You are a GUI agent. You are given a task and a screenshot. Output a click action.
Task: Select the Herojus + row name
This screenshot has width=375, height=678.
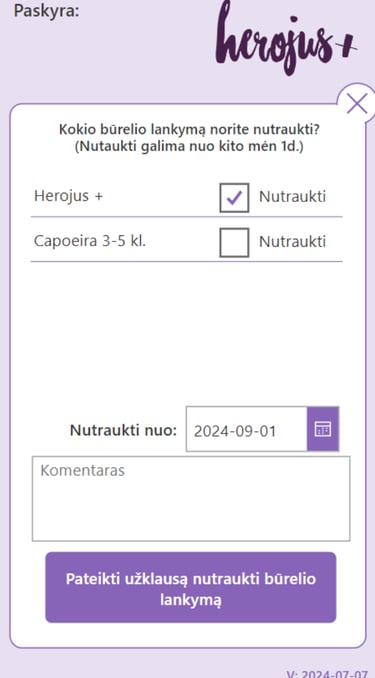click(68, 196)
